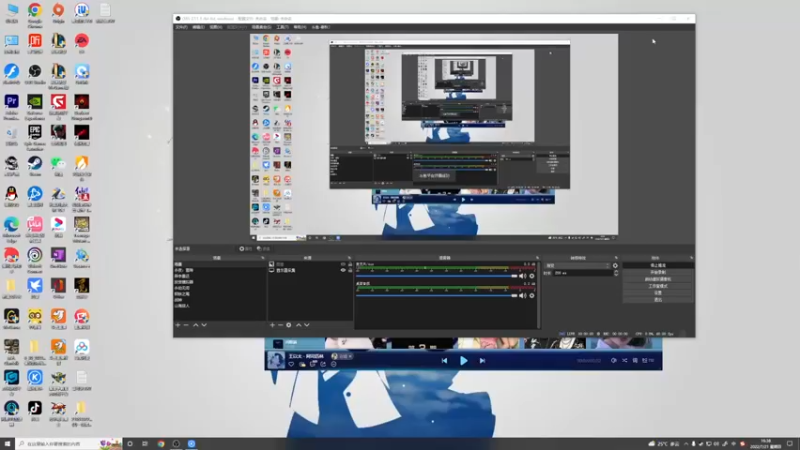Open second audio channel settings gear
Viewport: 800px width, 450px height.
tap(532, 295)
